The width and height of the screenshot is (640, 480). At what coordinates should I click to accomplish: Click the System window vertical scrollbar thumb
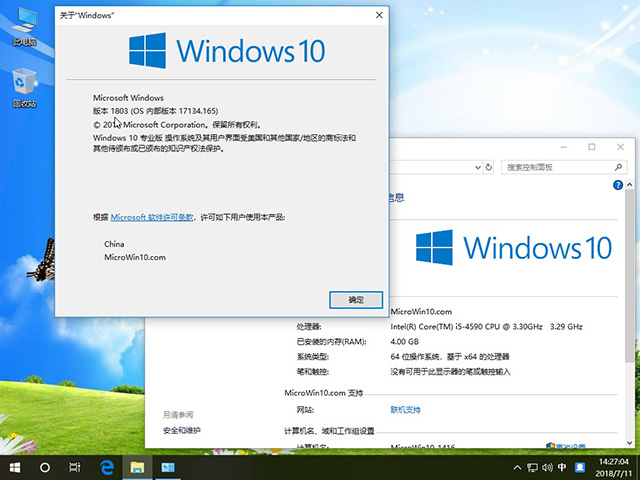[x=630, y=276]
